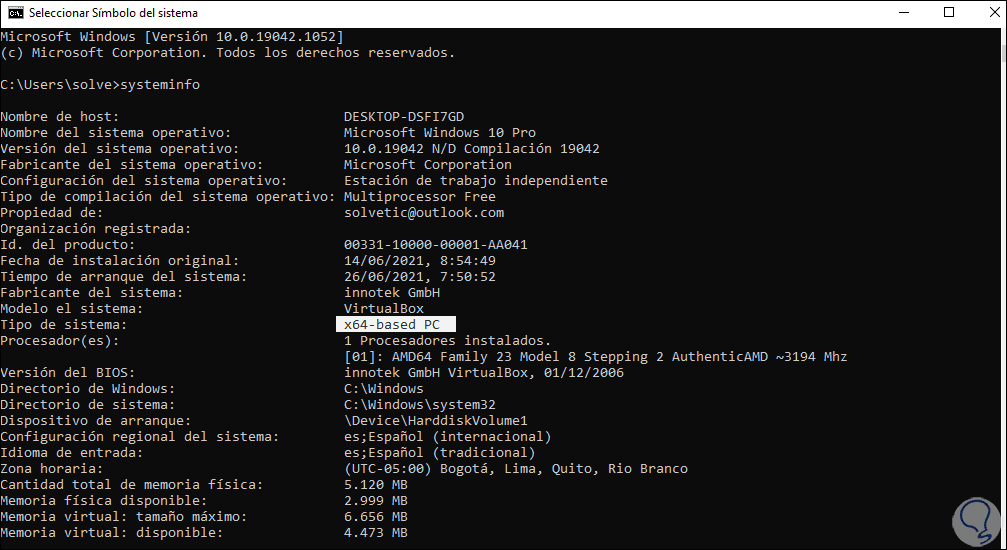Viewport: 1007px width, 550px height.
Task: Click 'Multiprocessor Free' value
Action: (x=420, y=197)
